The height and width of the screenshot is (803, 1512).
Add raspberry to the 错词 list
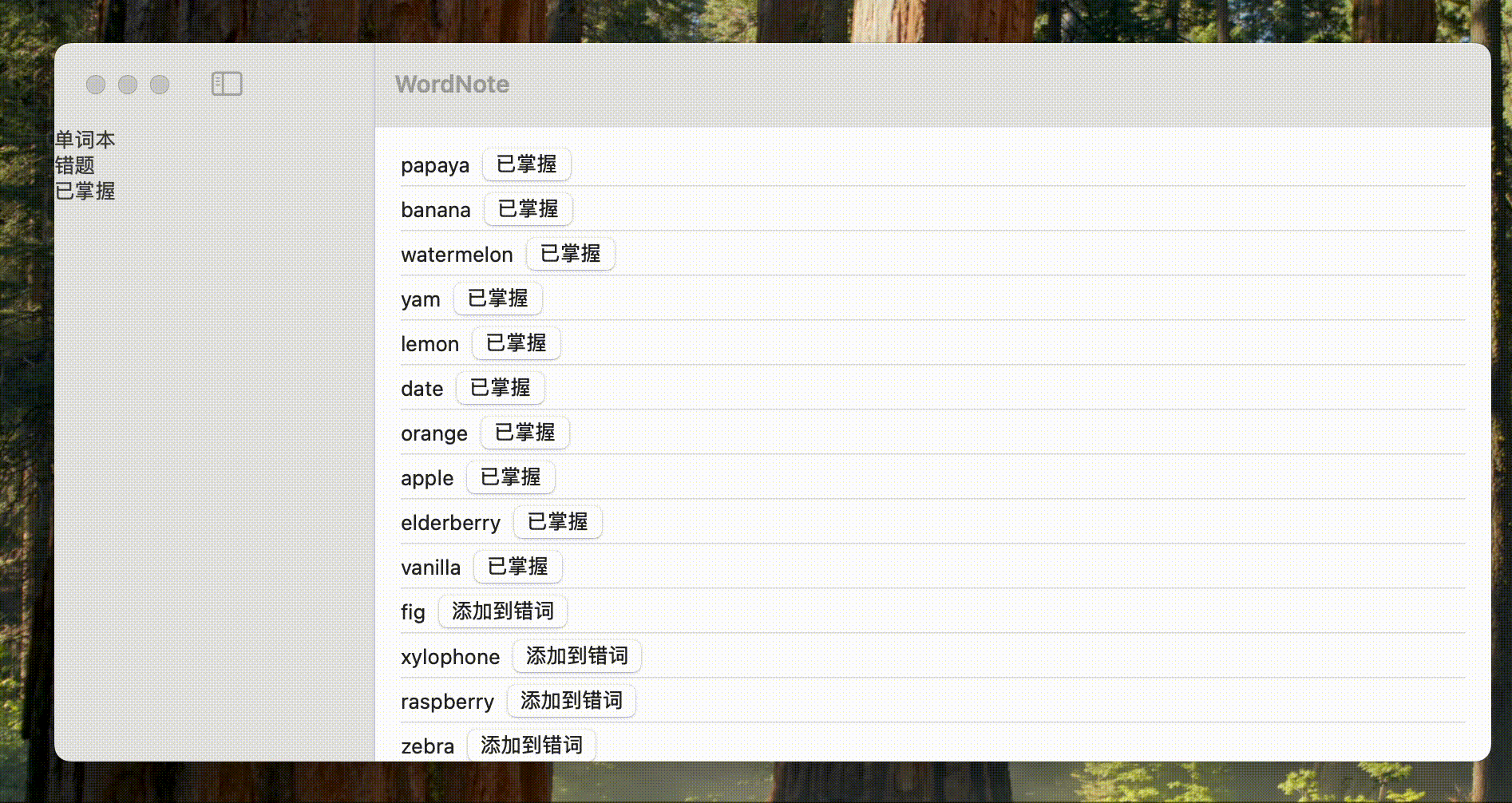tap(571, 701)
